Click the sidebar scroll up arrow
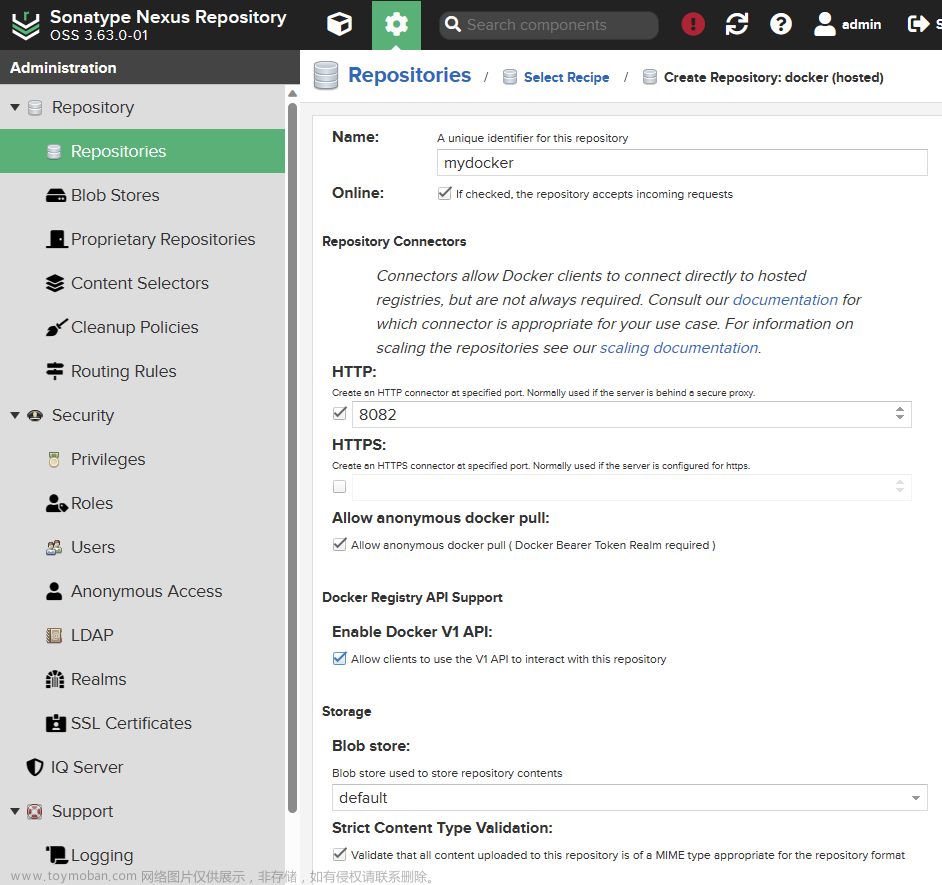The height and width of the screenshot is (885, 942). tap(293, 93)
